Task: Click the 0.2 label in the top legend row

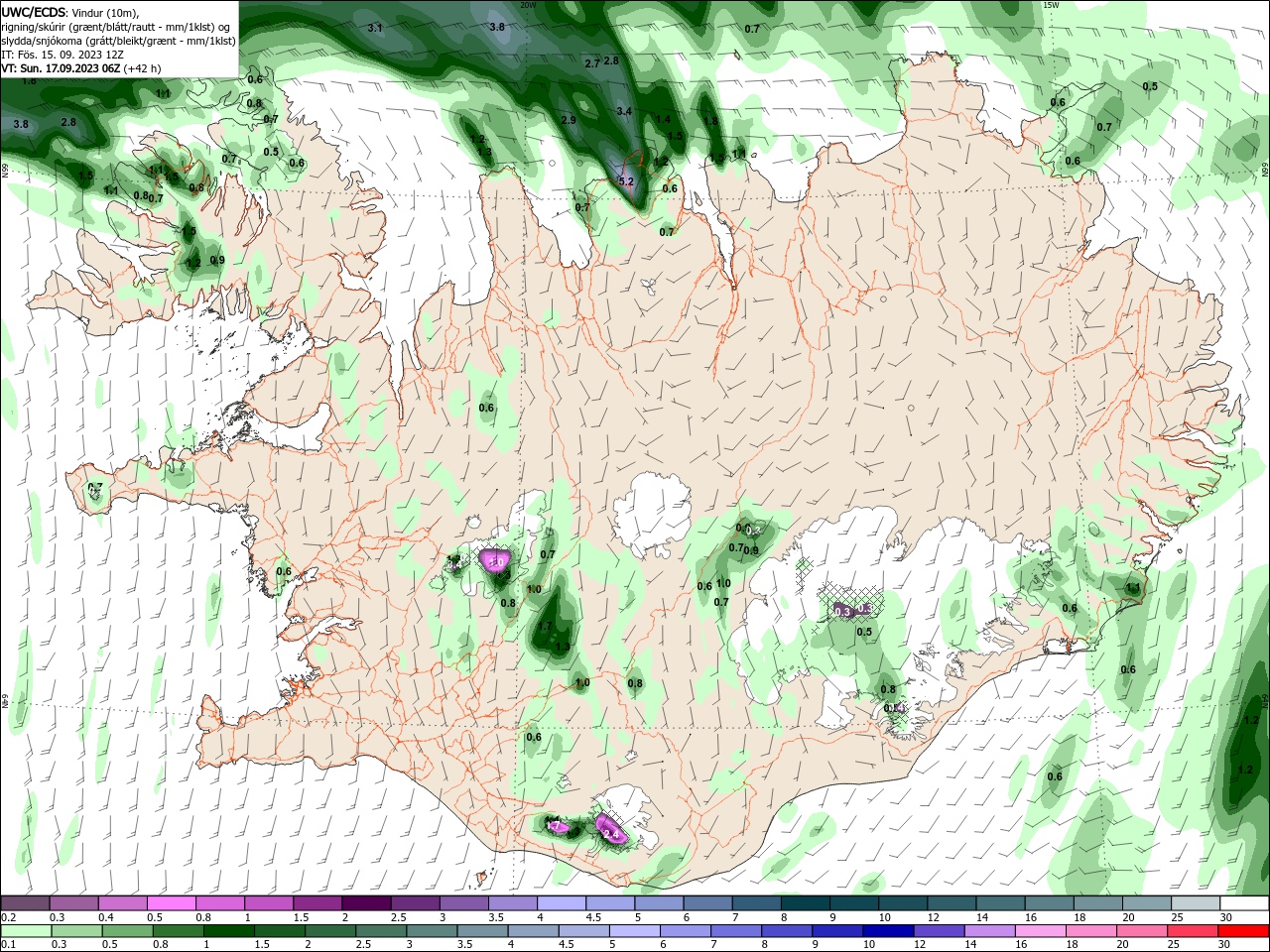Action: (9, 917)
